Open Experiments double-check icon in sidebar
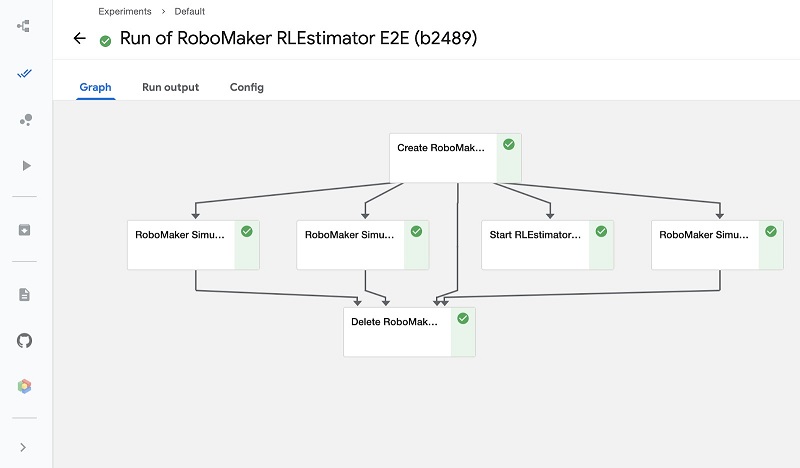Image resolution: width=800 pixels, height=468 pixels. click(24, 74)
